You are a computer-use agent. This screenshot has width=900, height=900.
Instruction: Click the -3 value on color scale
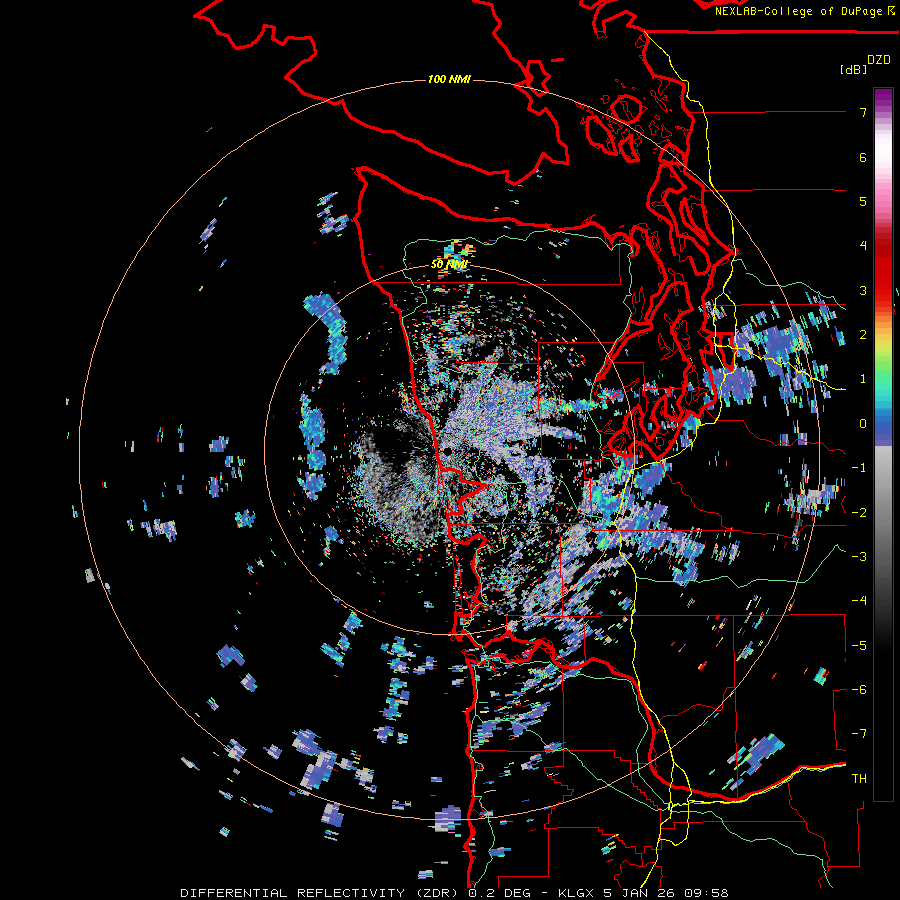pos(859,557)
